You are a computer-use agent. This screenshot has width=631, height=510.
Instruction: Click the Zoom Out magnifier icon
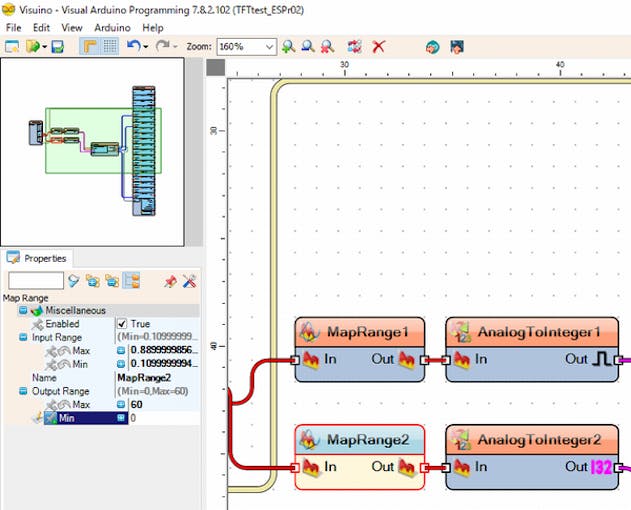click(308, 47)
